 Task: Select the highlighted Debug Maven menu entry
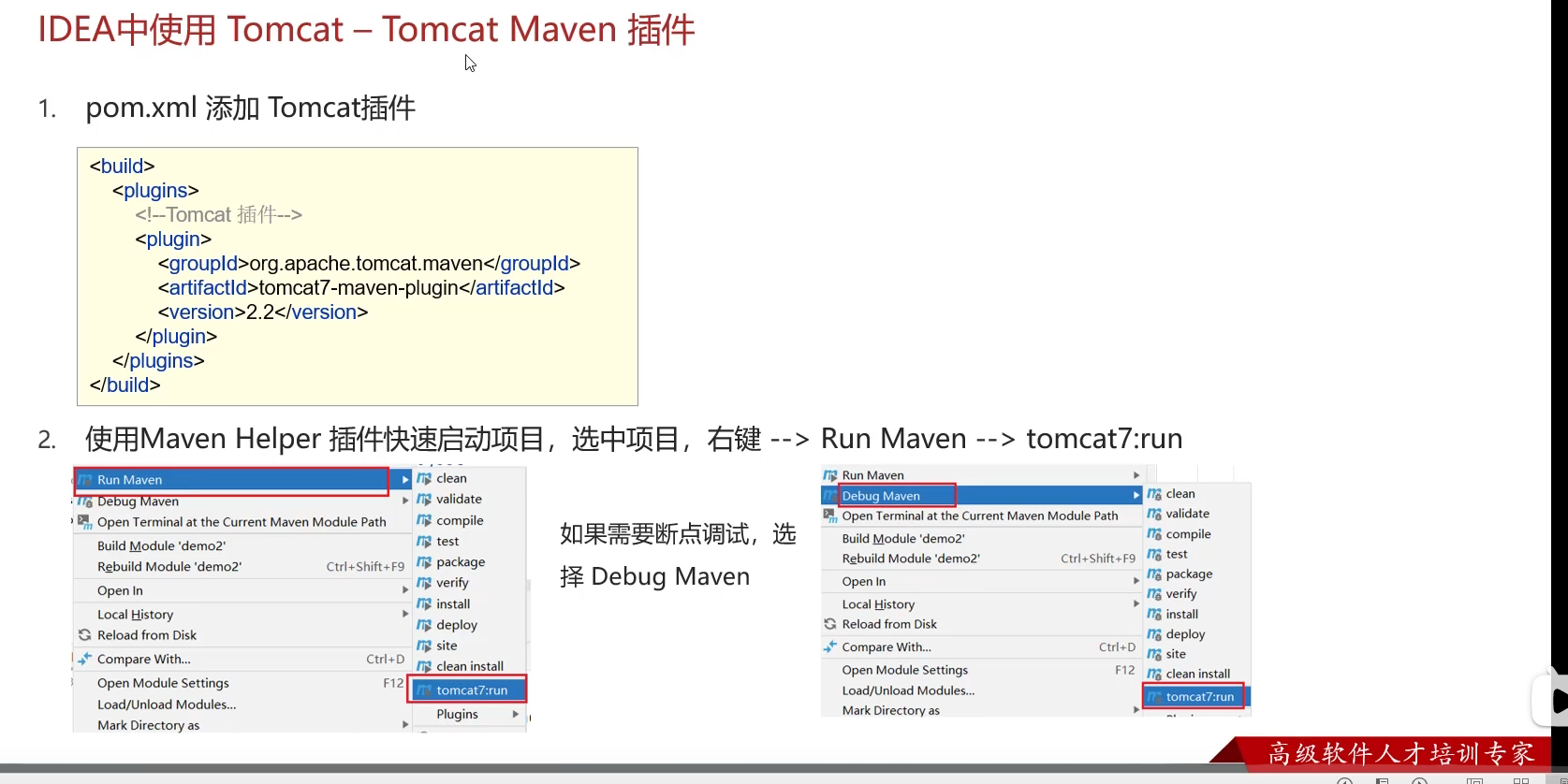(982, 496)
